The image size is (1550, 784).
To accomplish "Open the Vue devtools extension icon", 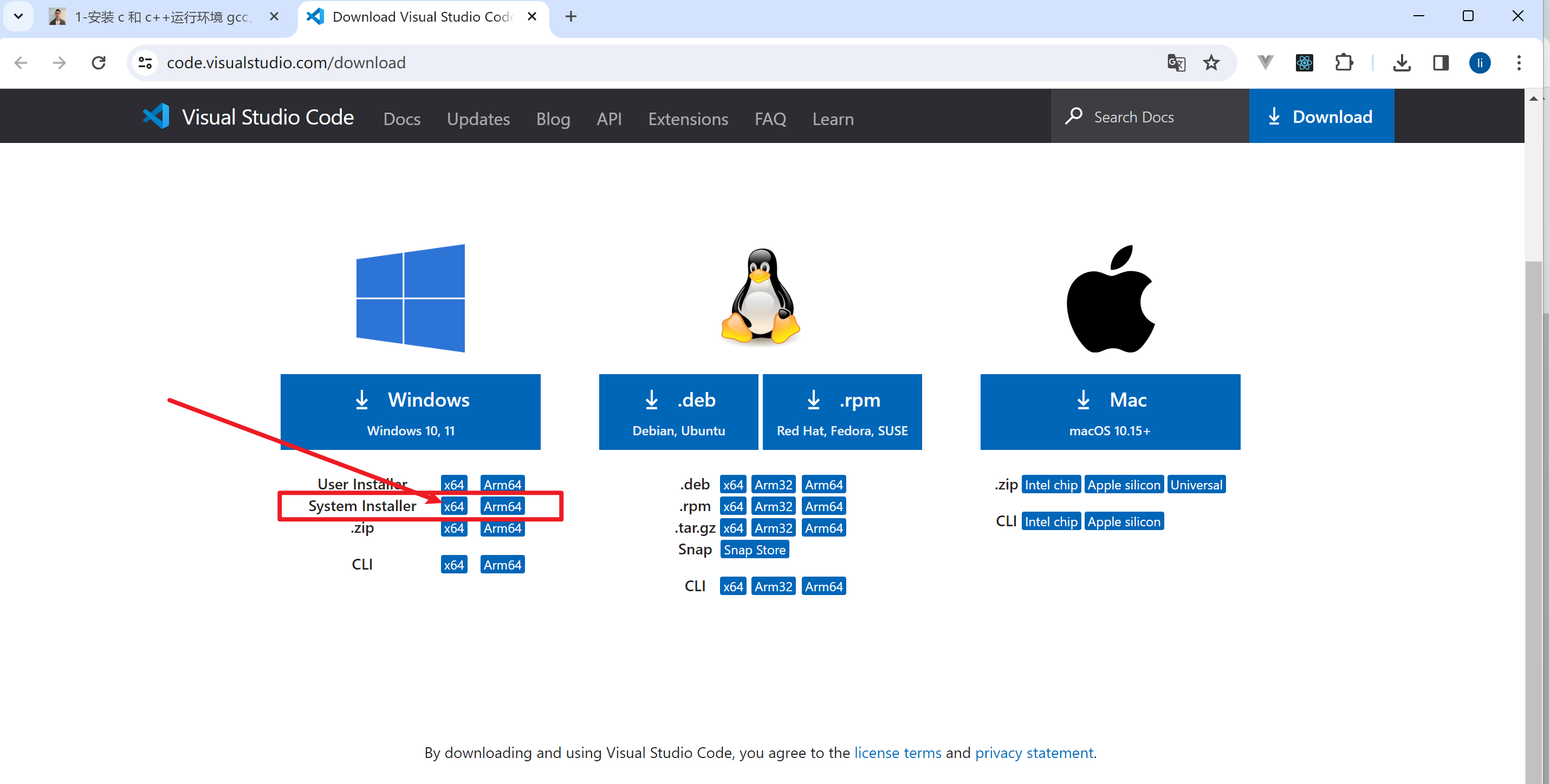I will point(1265,62).
